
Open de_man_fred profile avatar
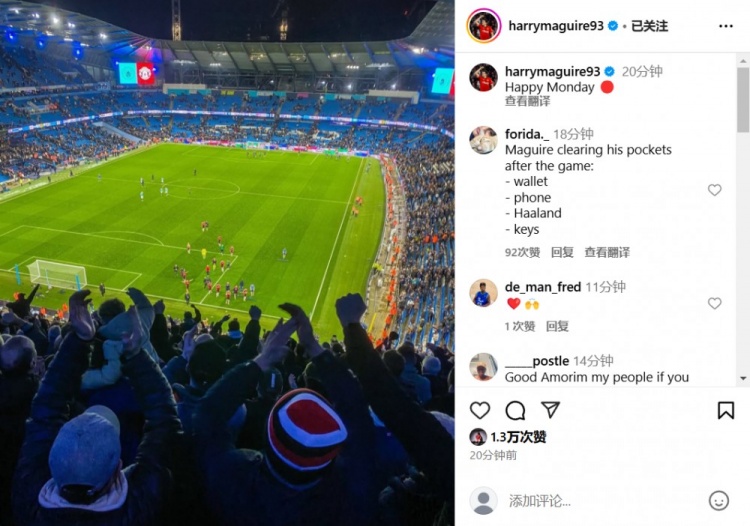tap(483, 293)
